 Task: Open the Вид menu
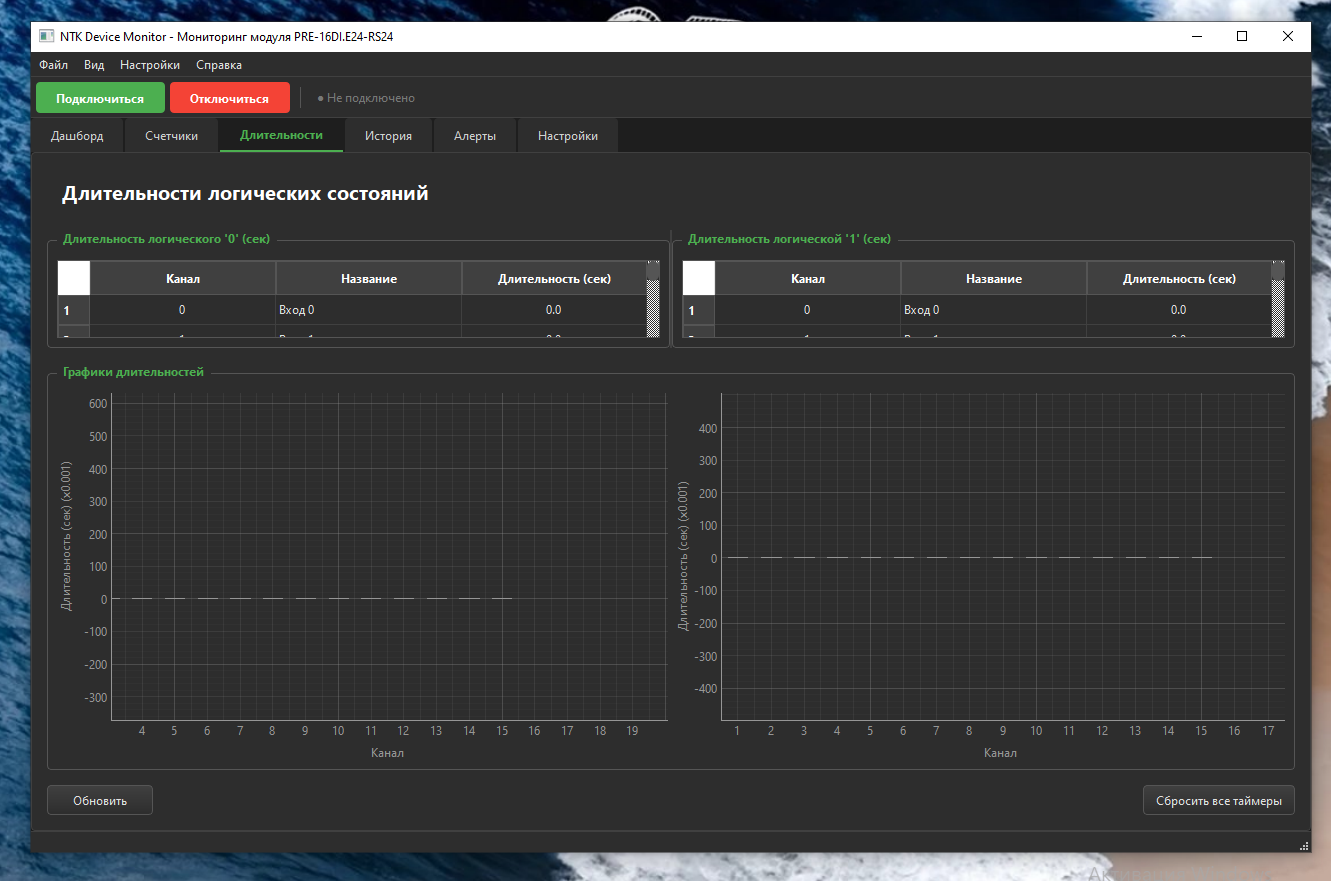(x=94, y=65)
